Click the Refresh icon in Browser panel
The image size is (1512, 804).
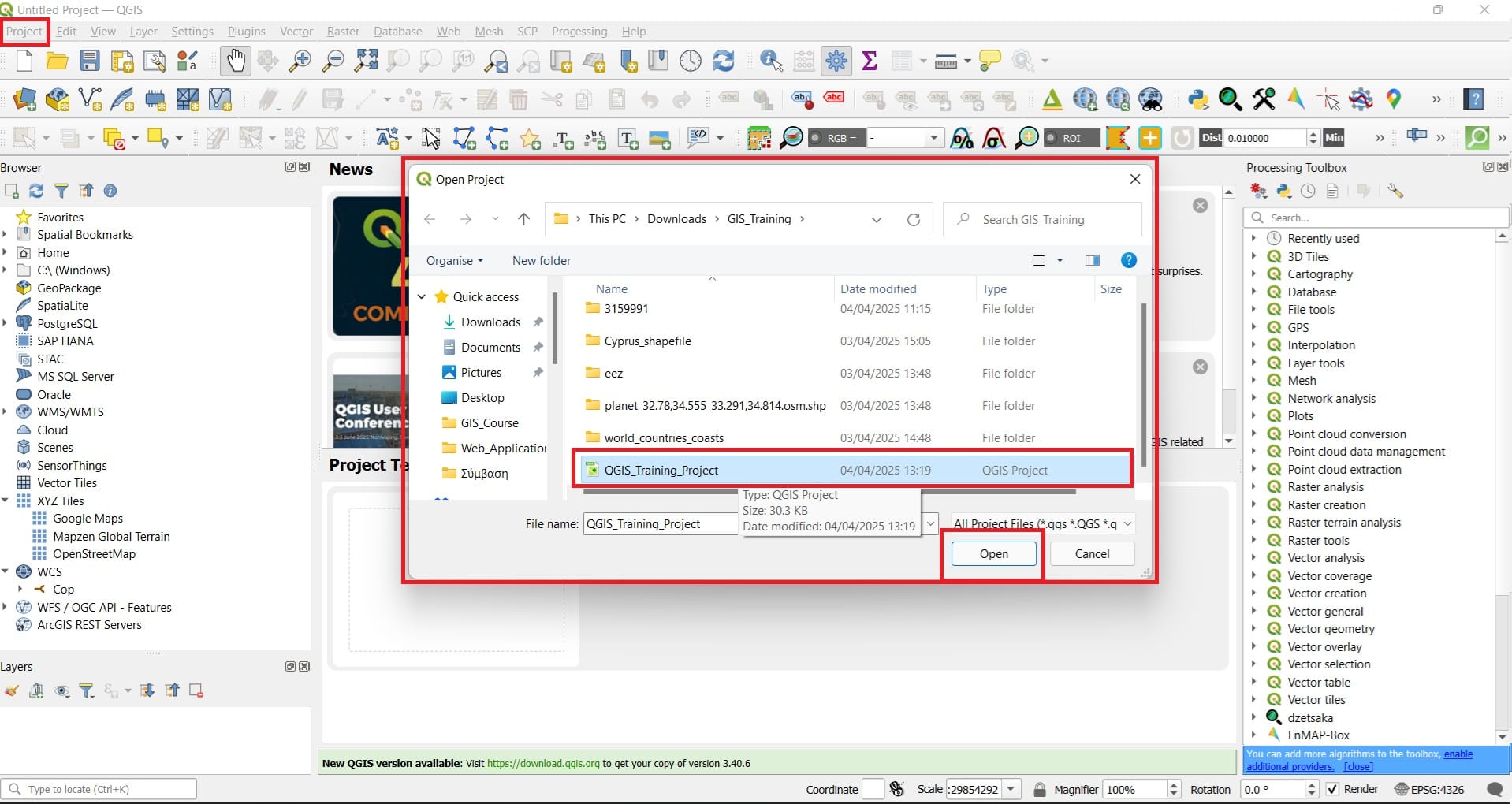[x=36, y=191]
